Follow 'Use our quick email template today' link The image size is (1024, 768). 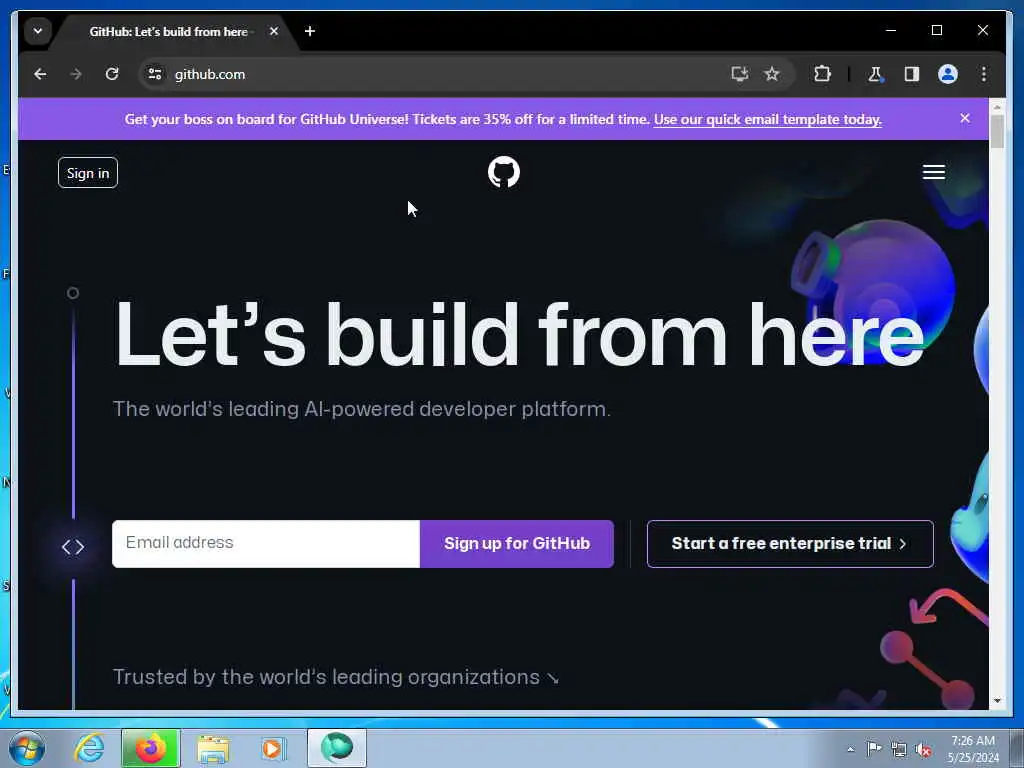(767, 119)
